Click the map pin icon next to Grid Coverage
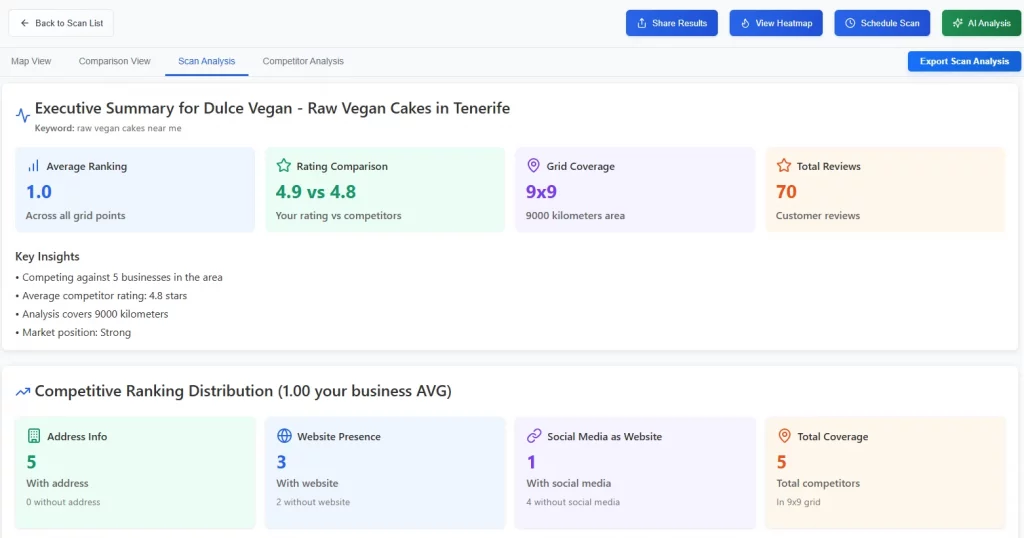 coord(534,165)
